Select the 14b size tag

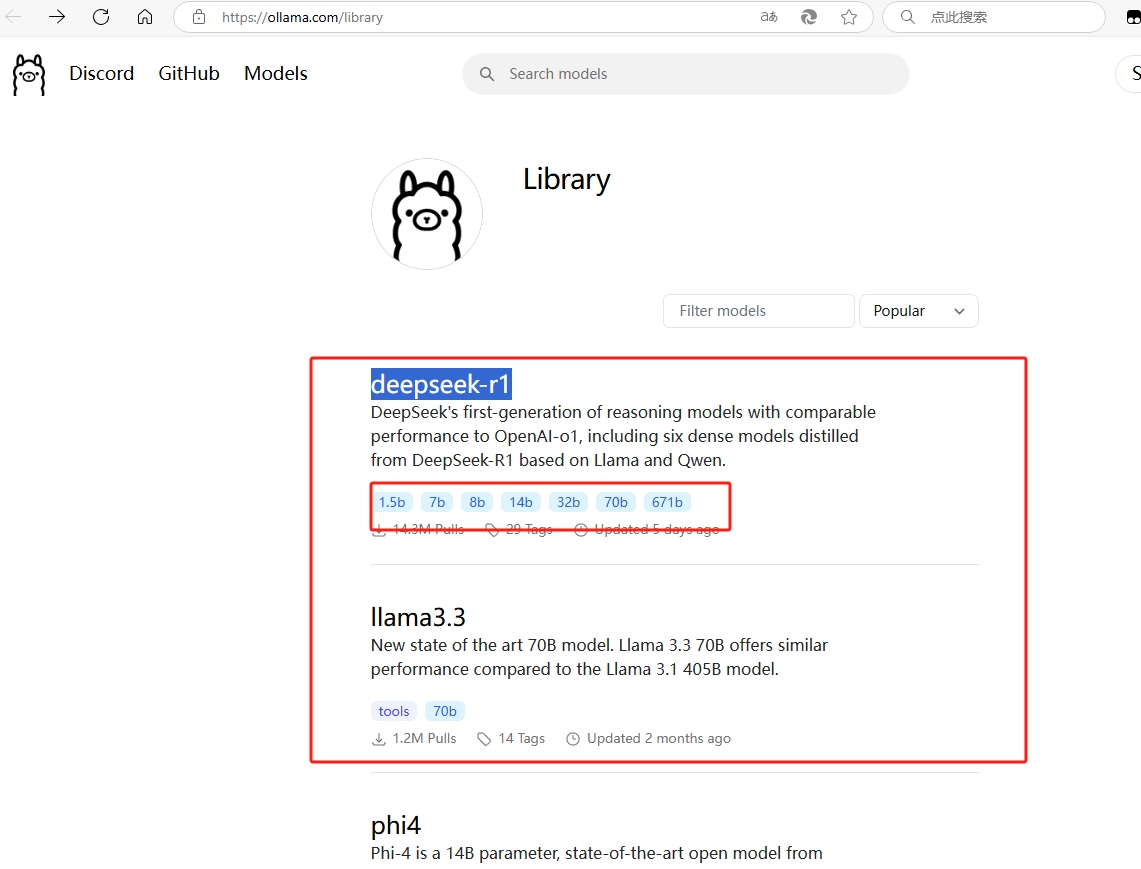521,502
